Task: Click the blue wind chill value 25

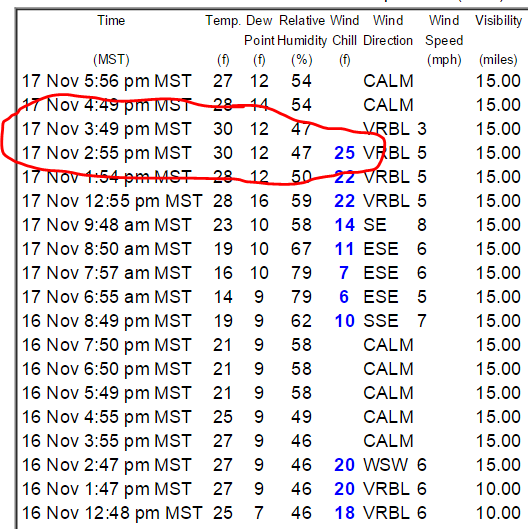Action: point(344,153)
